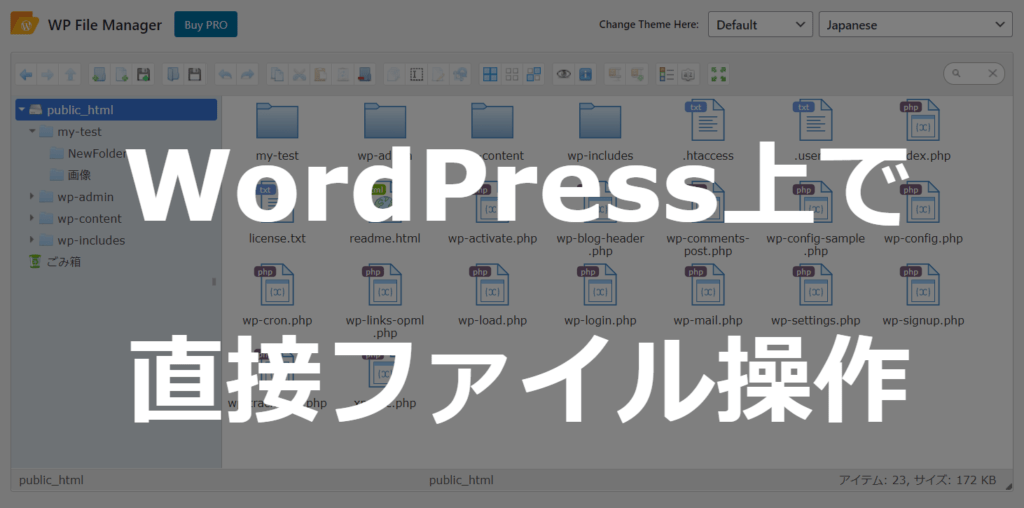Expand the wp-admin tree folder arrow
Image resolution: width=1024 pixels, height=508 pixels.
(x=32, y=197)
